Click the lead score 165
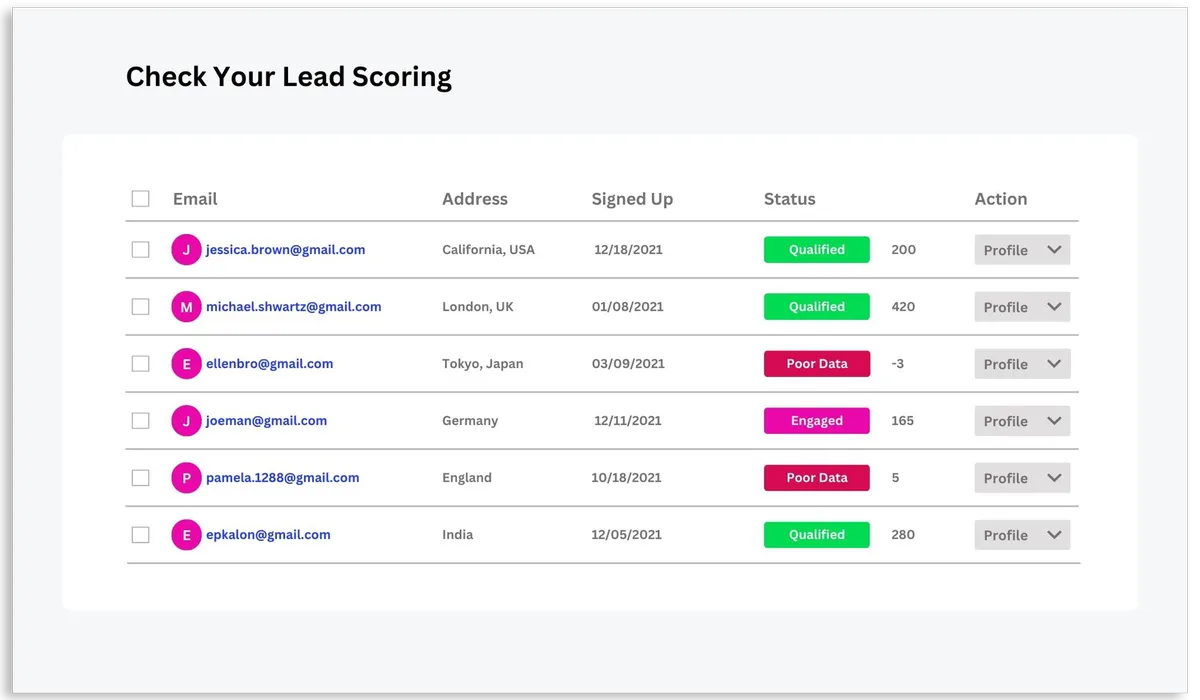Viewport: 1200px width, 700px height. point(902,421)
